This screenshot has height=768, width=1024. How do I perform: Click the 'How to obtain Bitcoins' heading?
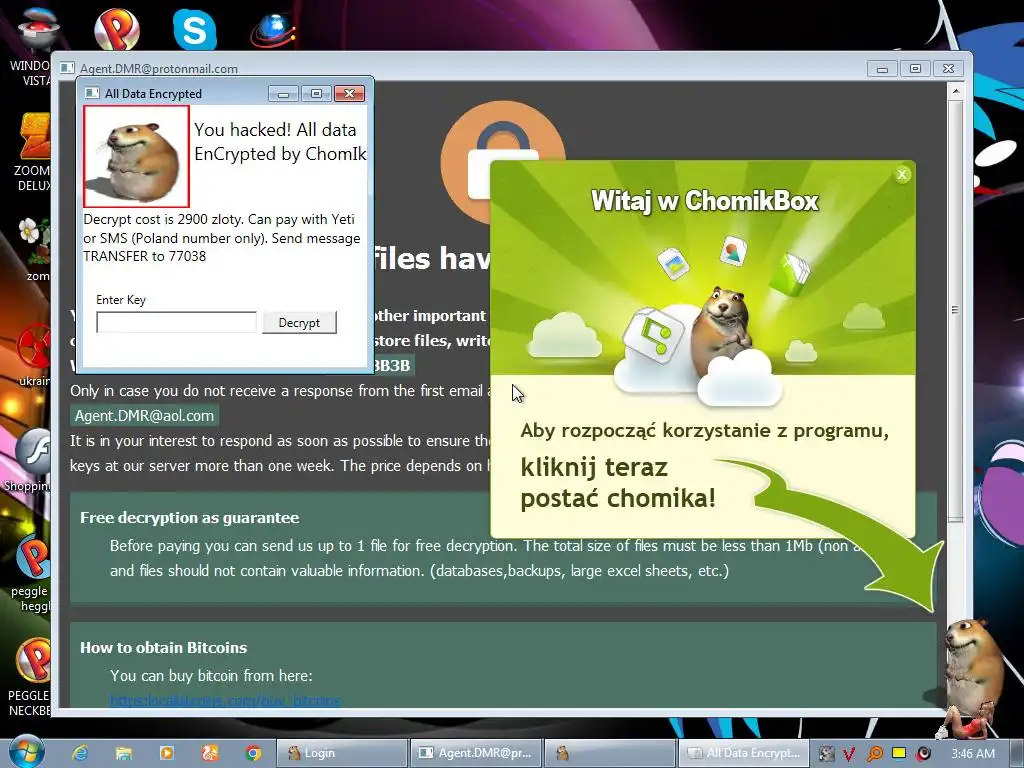[163, 648]
